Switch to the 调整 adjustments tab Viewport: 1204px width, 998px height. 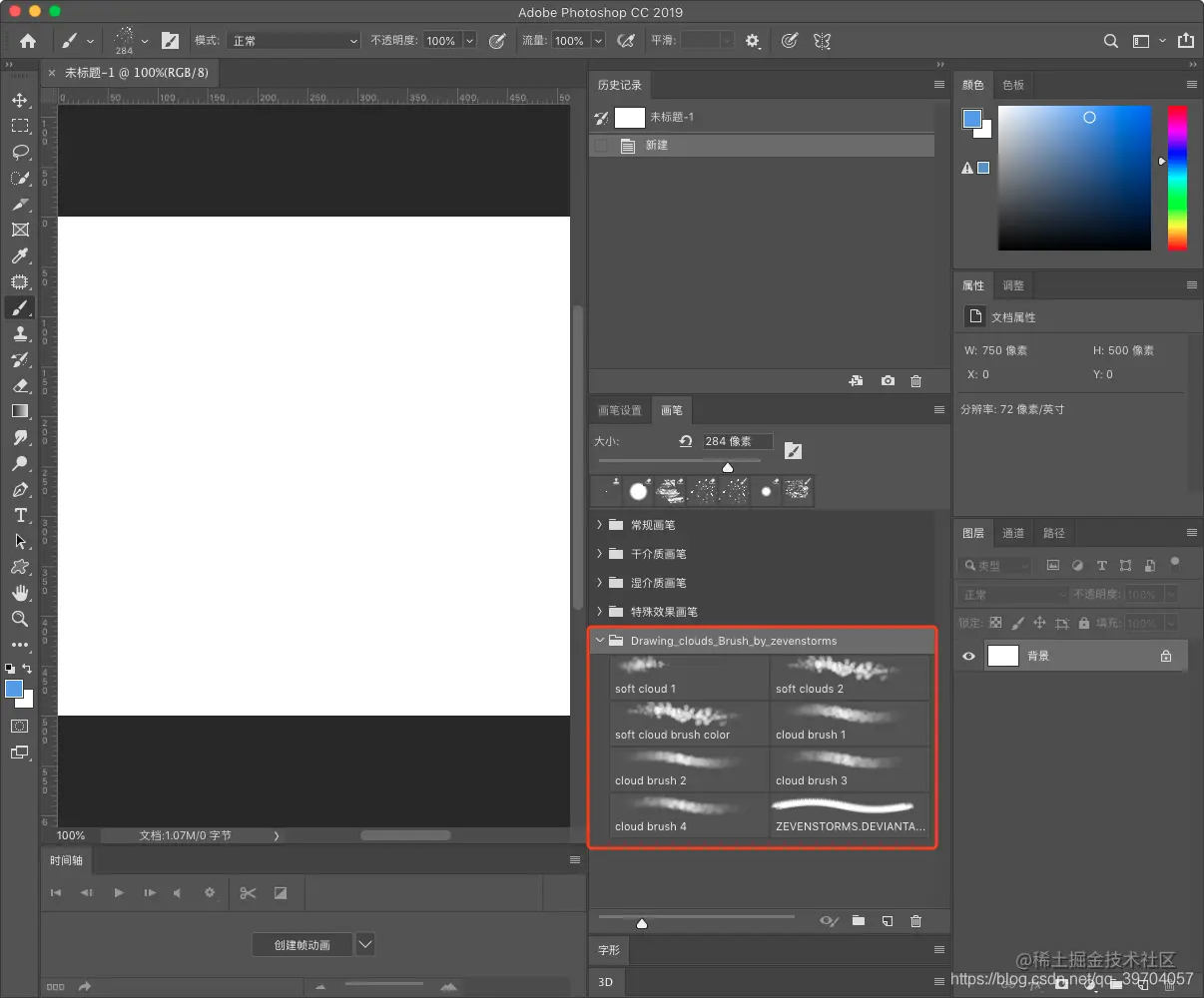pos(1013,285)
